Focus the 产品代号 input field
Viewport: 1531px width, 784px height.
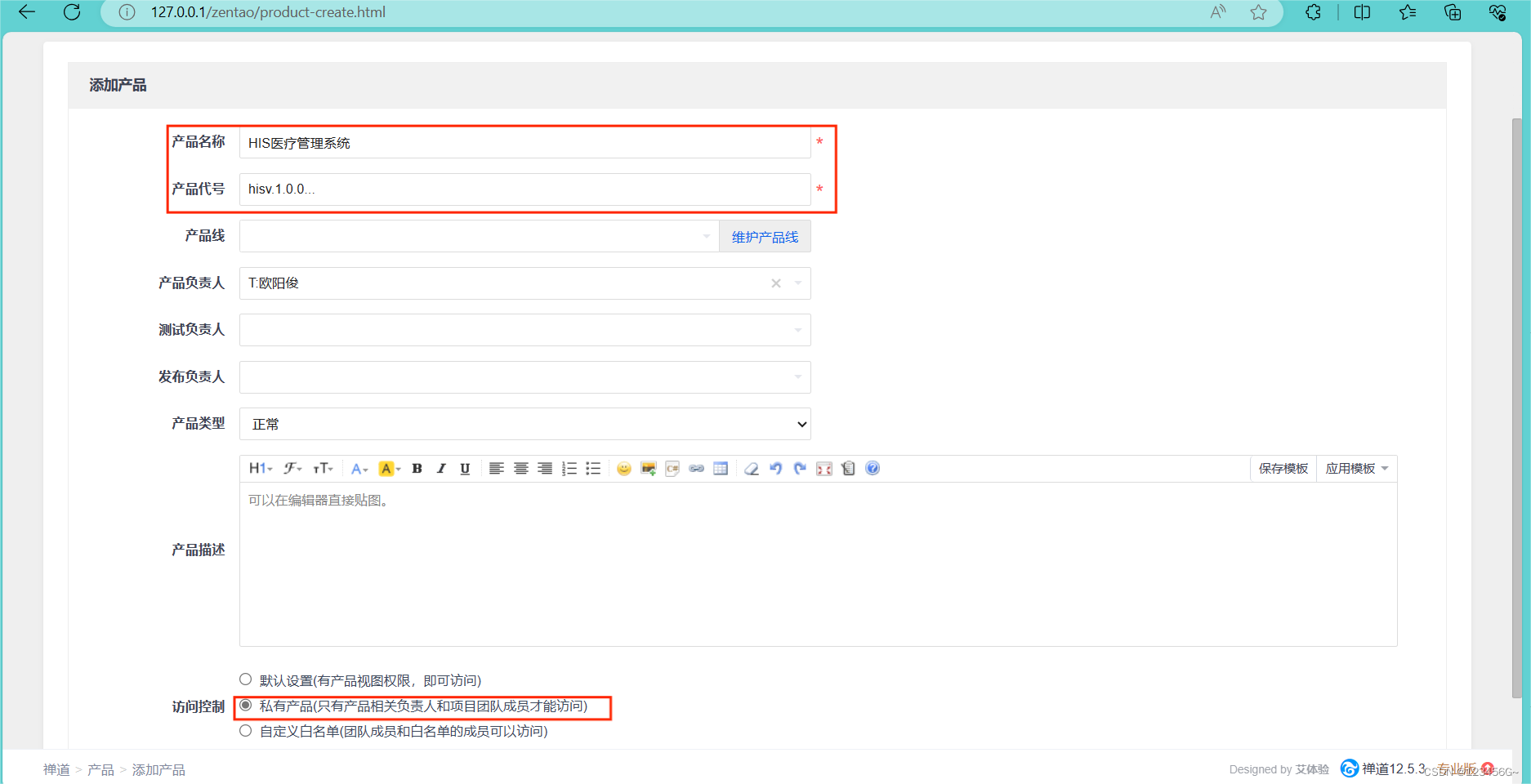point(524,189)
